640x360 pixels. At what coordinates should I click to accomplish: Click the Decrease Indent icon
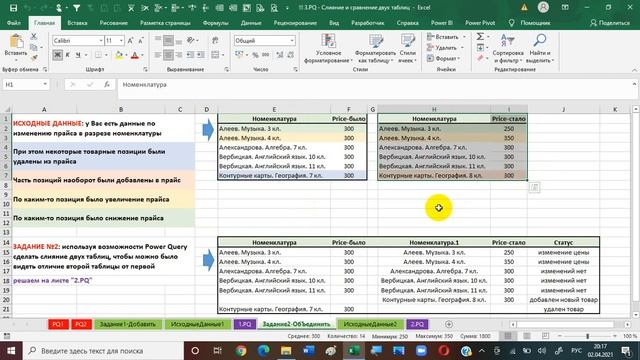click(x=190, y=55)
